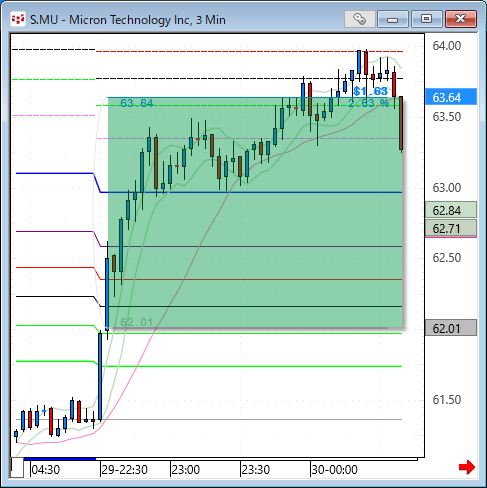Click the window title S.MU - Micron Technology Inc
Viewport: 487px width, 488px height.
coord(128,20)
